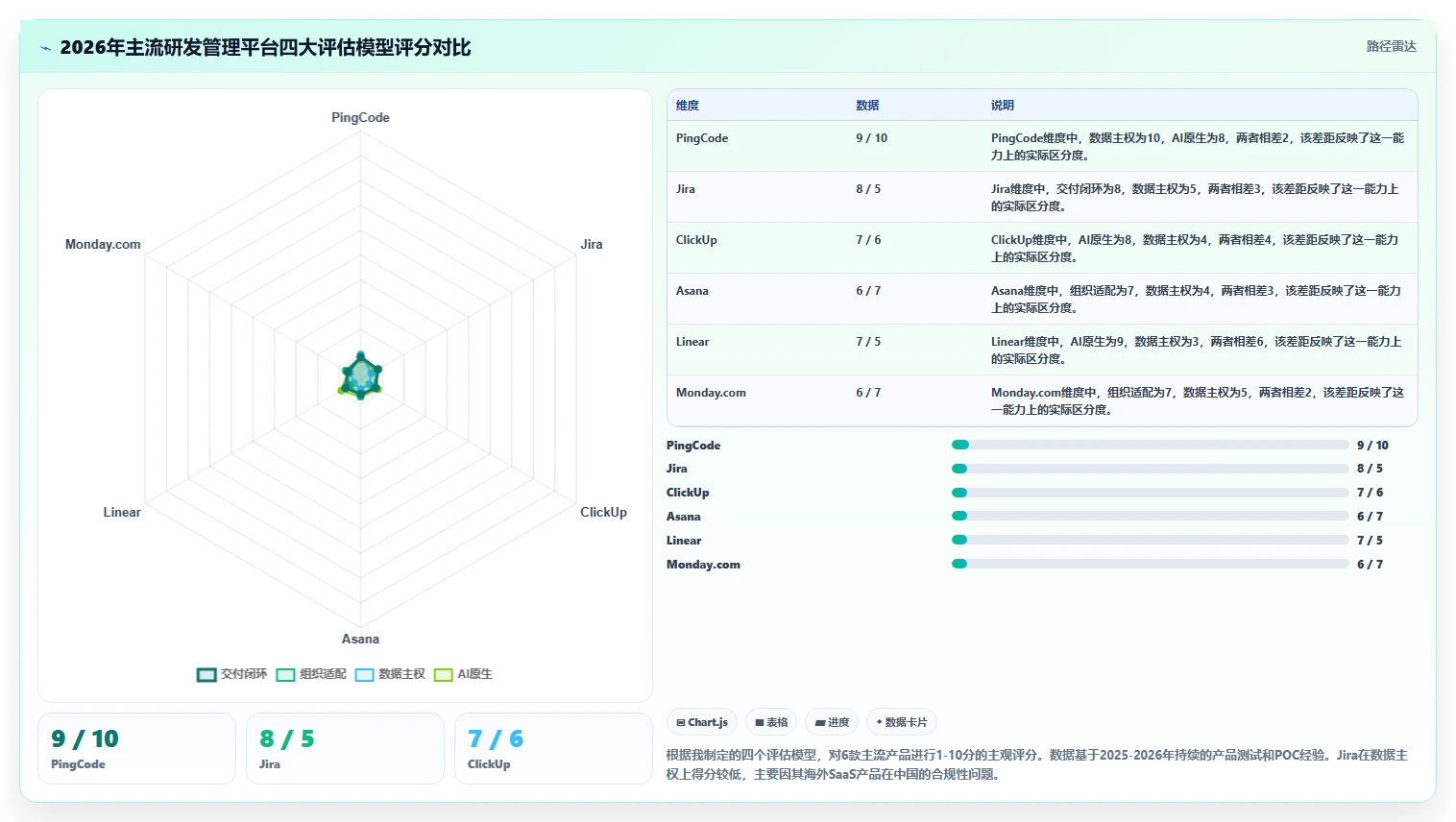Image resolution: width=1456 pixels, height=822 pixels.
Task: Toggle the 交付闭环 legend swatch
Action: point(206,674)
